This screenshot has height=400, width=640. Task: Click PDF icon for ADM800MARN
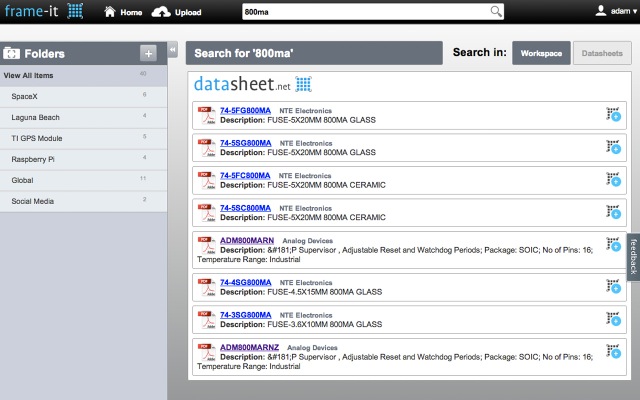point(207,245)
